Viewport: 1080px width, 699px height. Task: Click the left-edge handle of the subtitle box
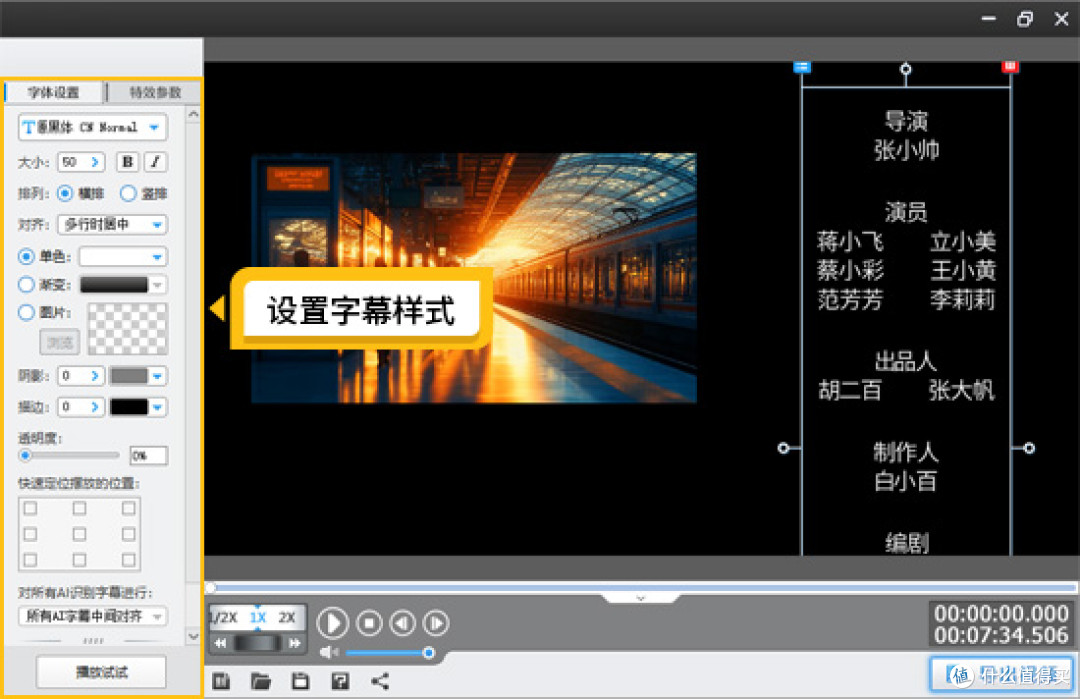(x=783, y=448)
